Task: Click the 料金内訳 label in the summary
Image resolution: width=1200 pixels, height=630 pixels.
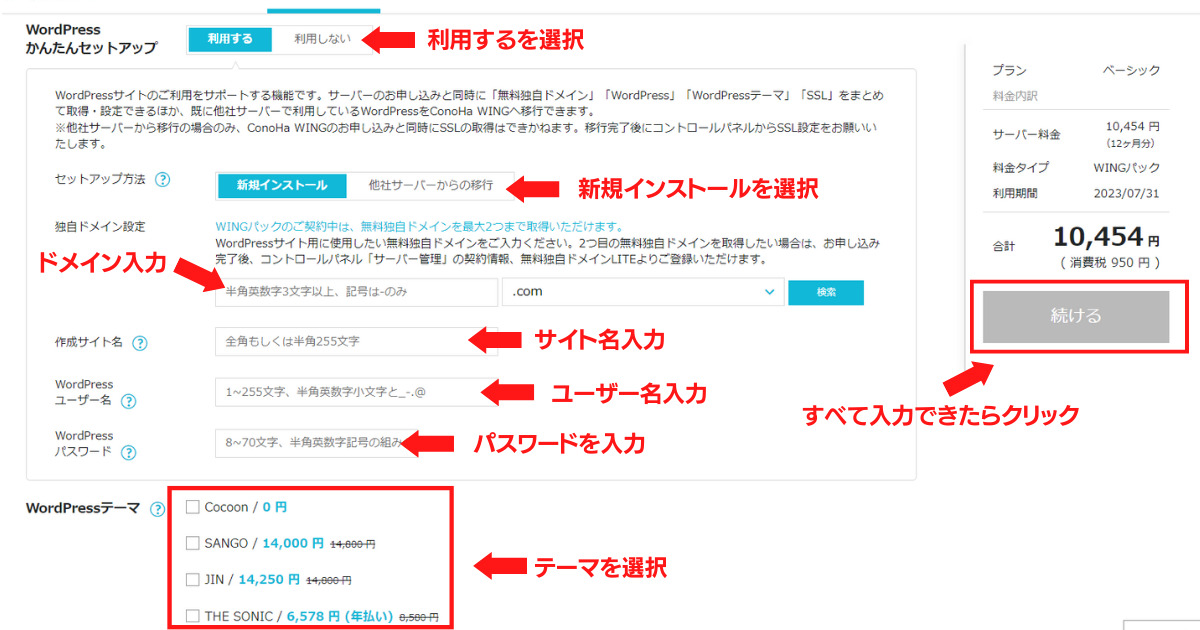Action: [x=1015, y=96]
